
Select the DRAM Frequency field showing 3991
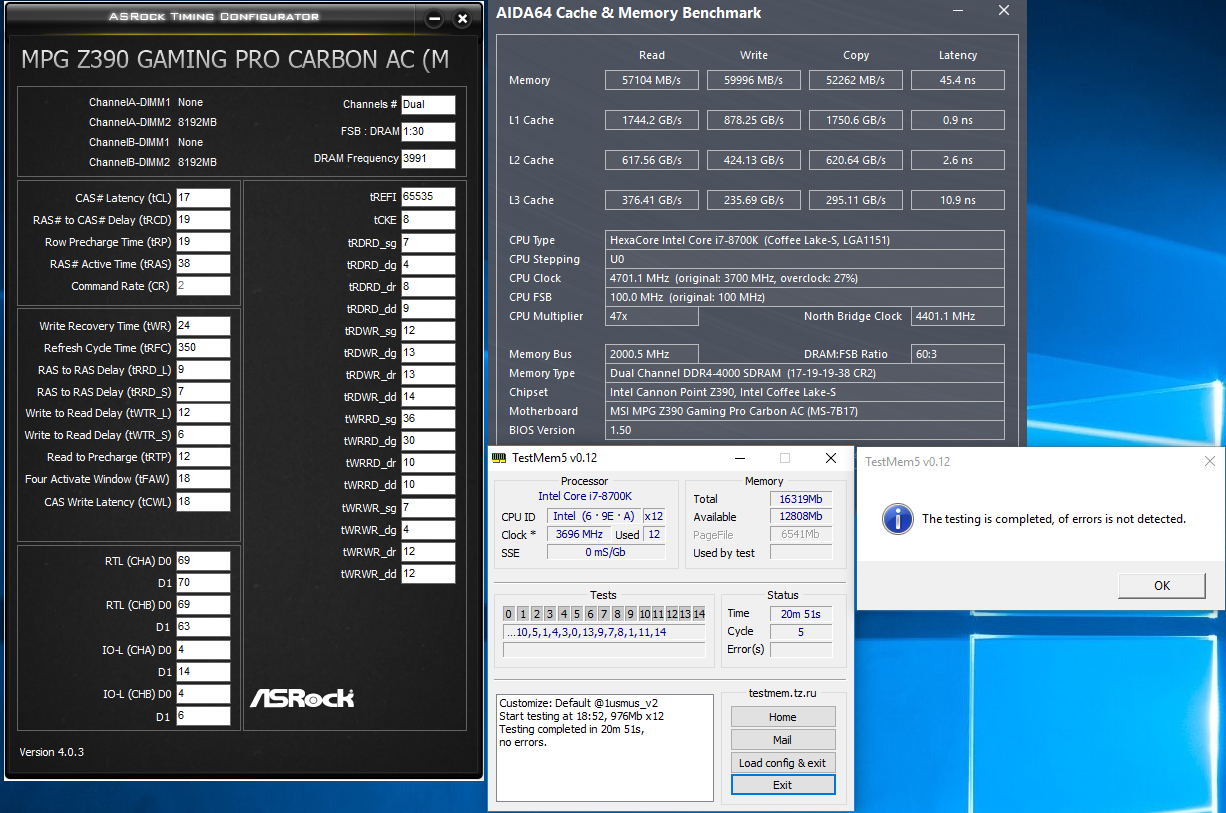(x=428, y=158)
